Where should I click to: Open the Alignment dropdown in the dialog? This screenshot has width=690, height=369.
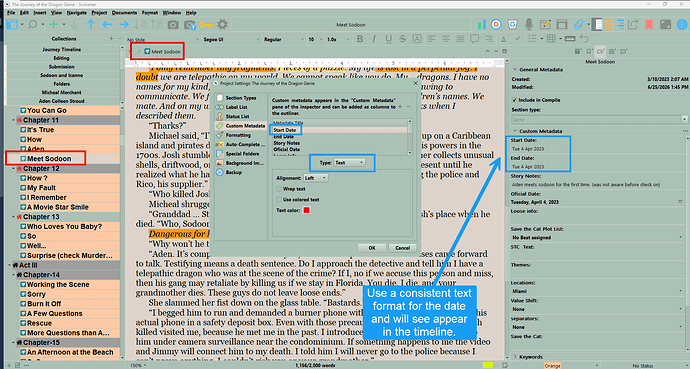[x=316, y=178]
